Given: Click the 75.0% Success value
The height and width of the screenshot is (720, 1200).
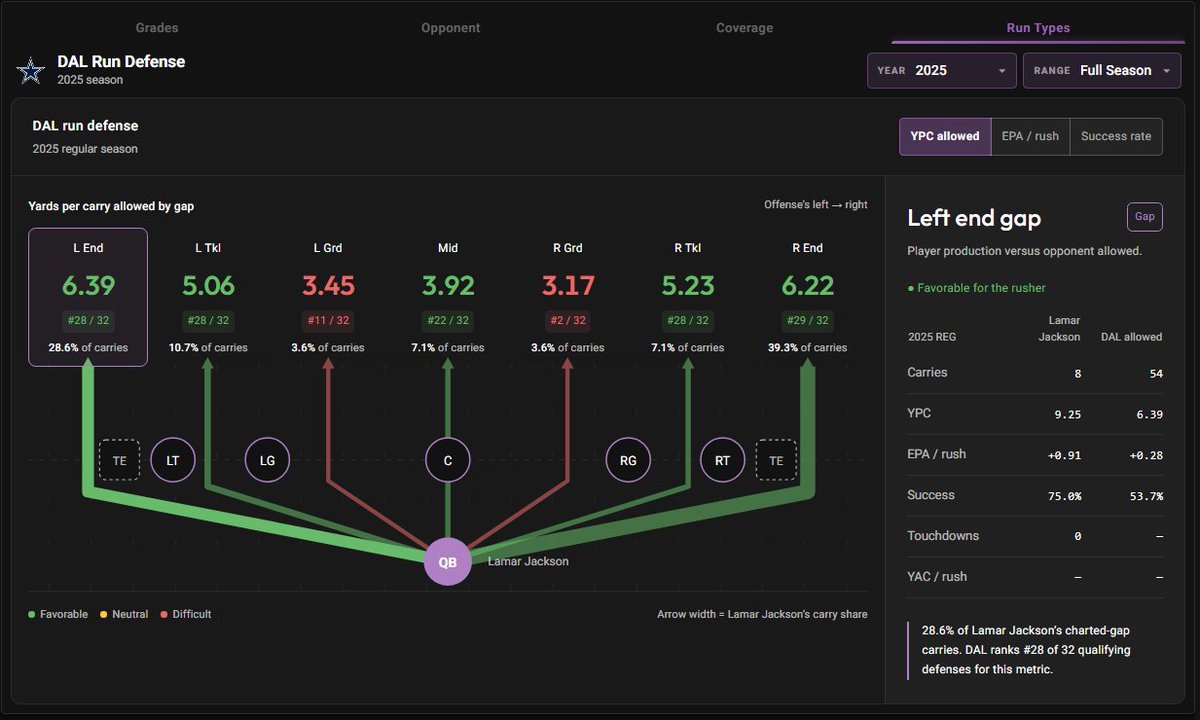Looking at the screenshot, I should 1064,496.
